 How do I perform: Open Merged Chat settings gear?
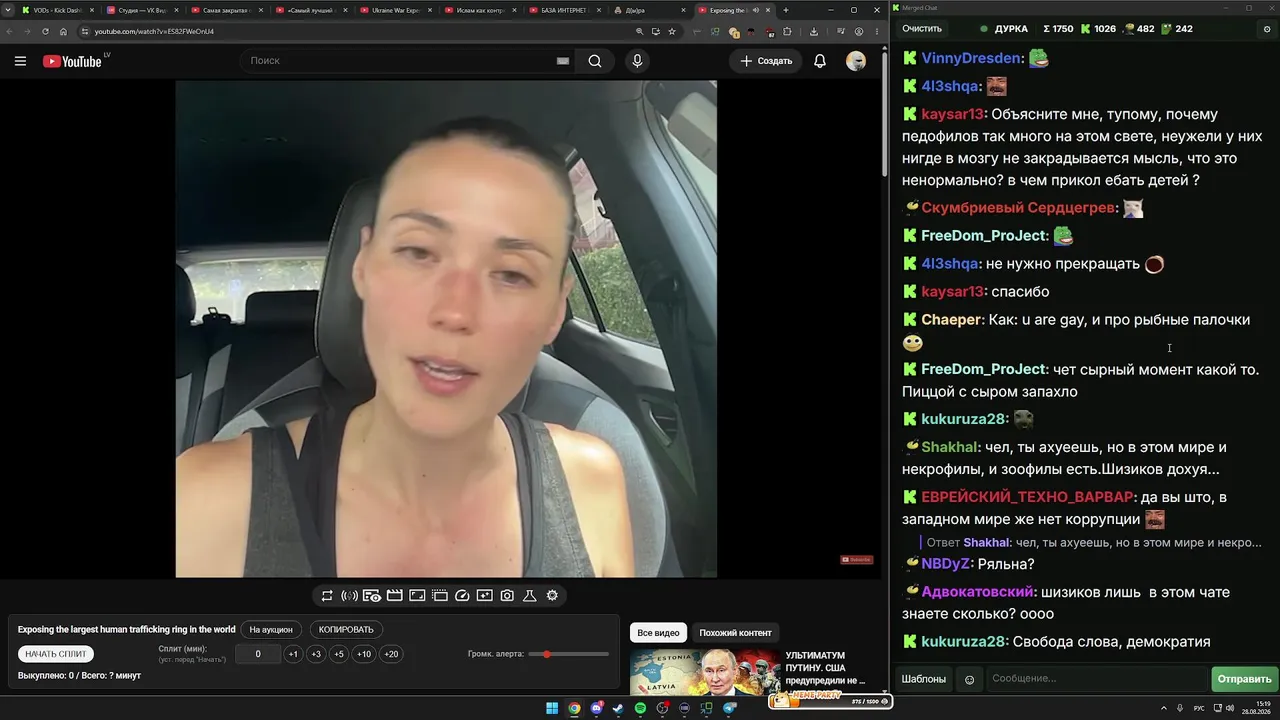click(x=1267, y=29)
